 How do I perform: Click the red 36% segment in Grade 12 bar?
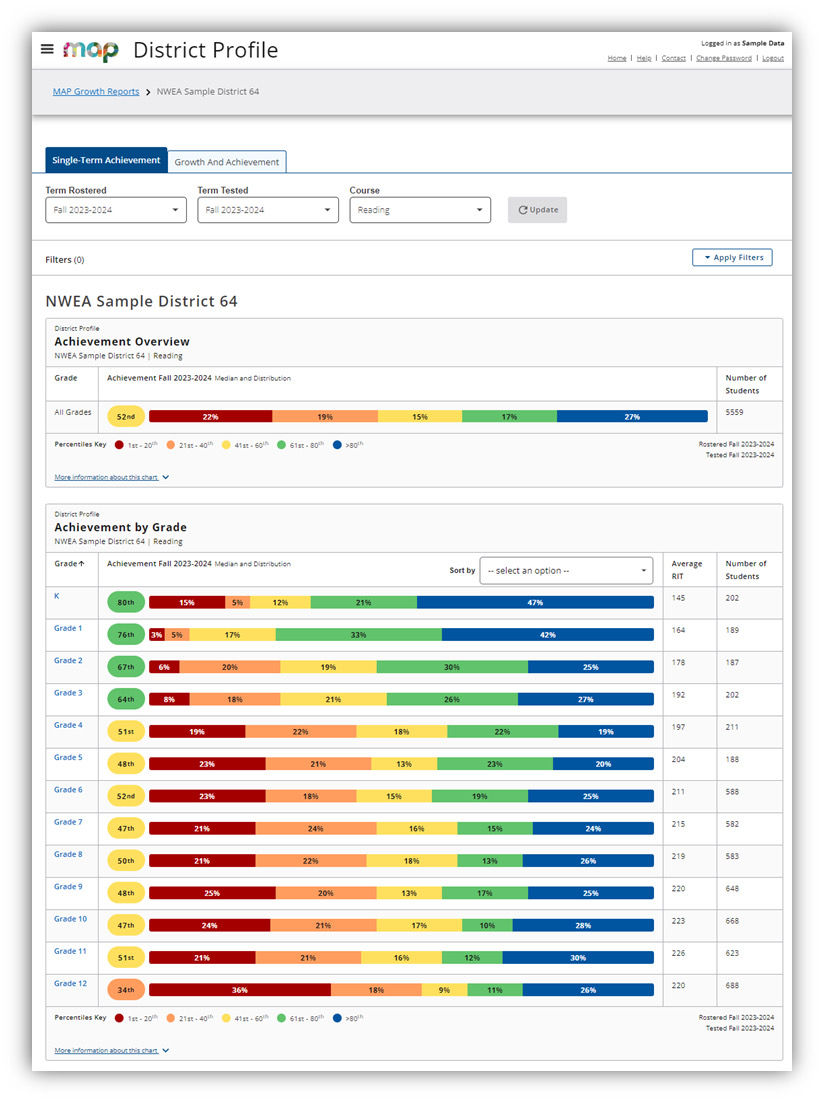[240, 990]
